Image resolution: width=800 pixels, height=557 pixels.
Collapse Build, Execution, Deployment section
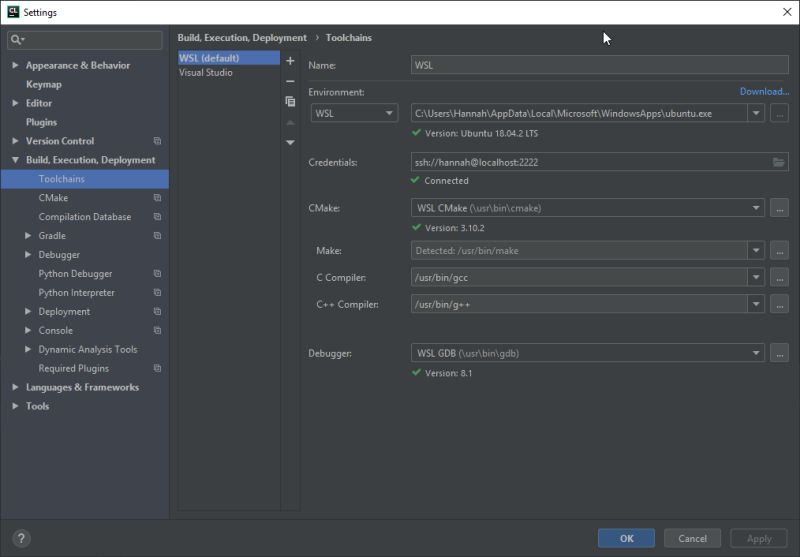coord(15,160)
